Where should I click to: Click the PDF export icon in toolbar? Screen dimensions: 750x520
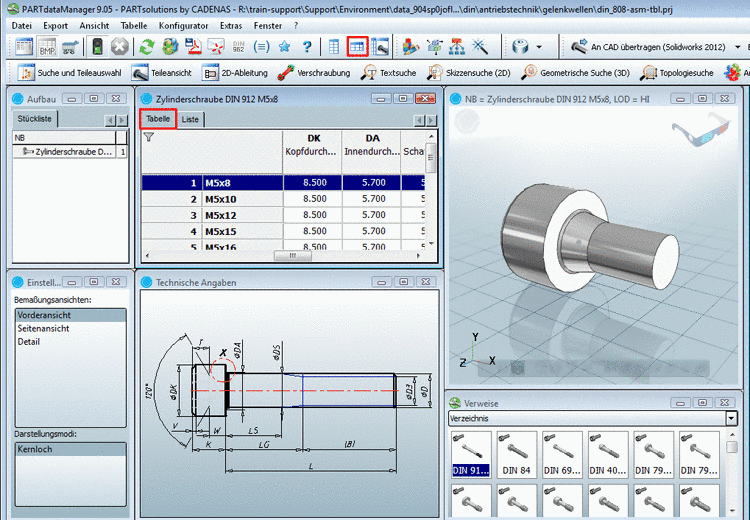[192, 47]
